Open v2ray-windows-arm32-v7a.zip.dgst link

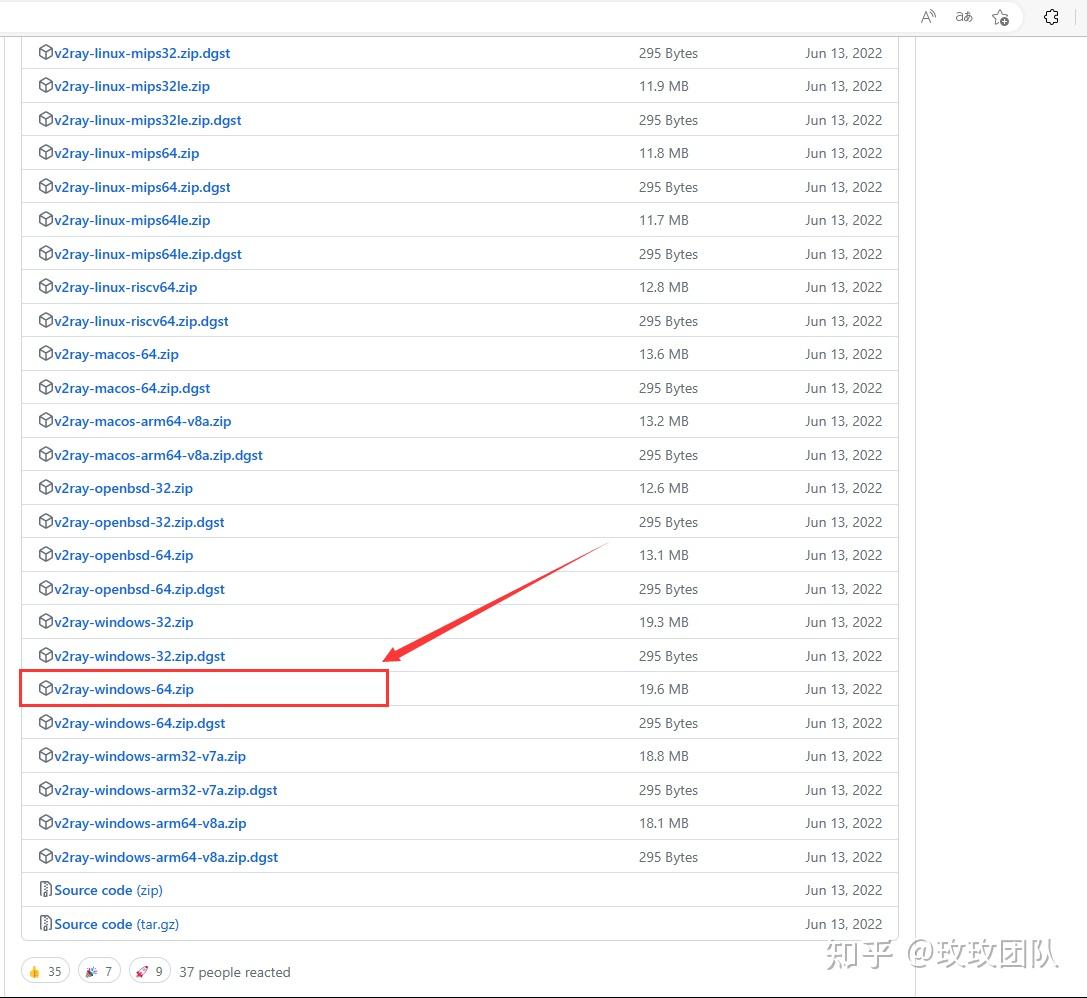pyautogui.click(x=166, y=790)
